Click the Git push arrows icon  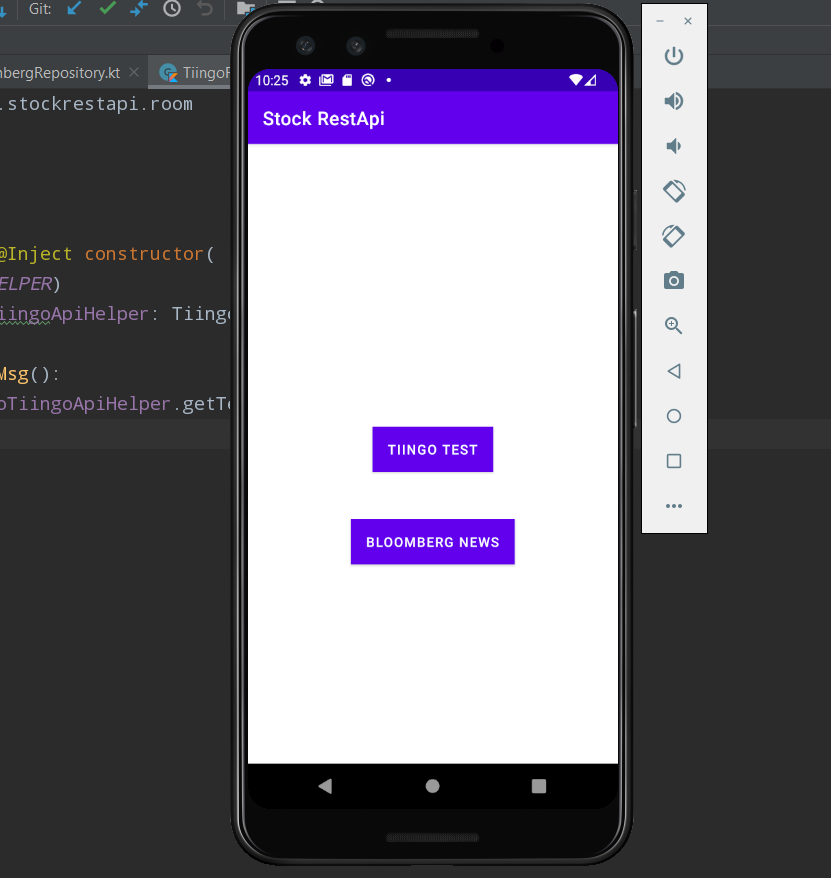pyautogui.click(x=139, y=8)
